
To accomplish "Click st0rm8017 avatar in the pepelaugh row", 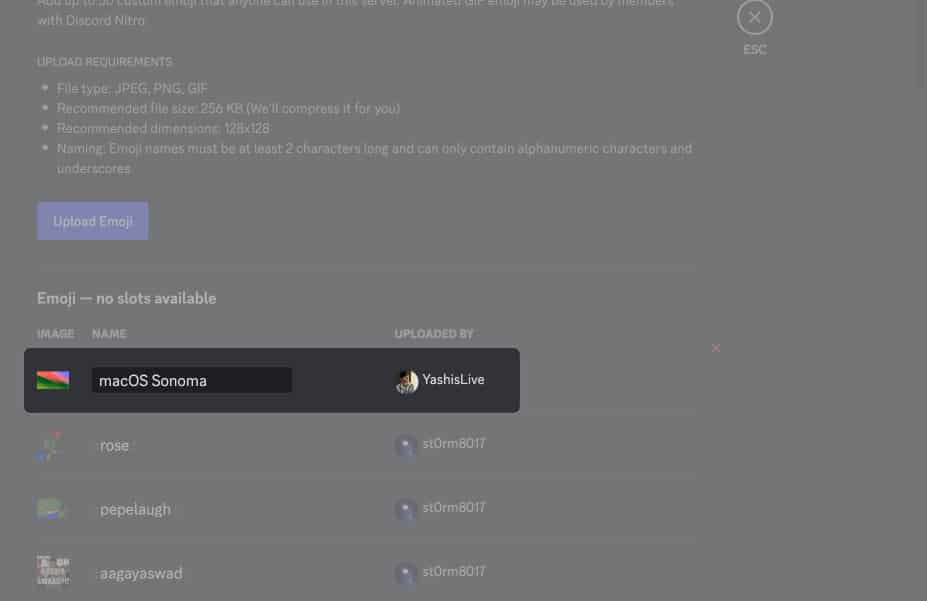I will click(406, 509).
